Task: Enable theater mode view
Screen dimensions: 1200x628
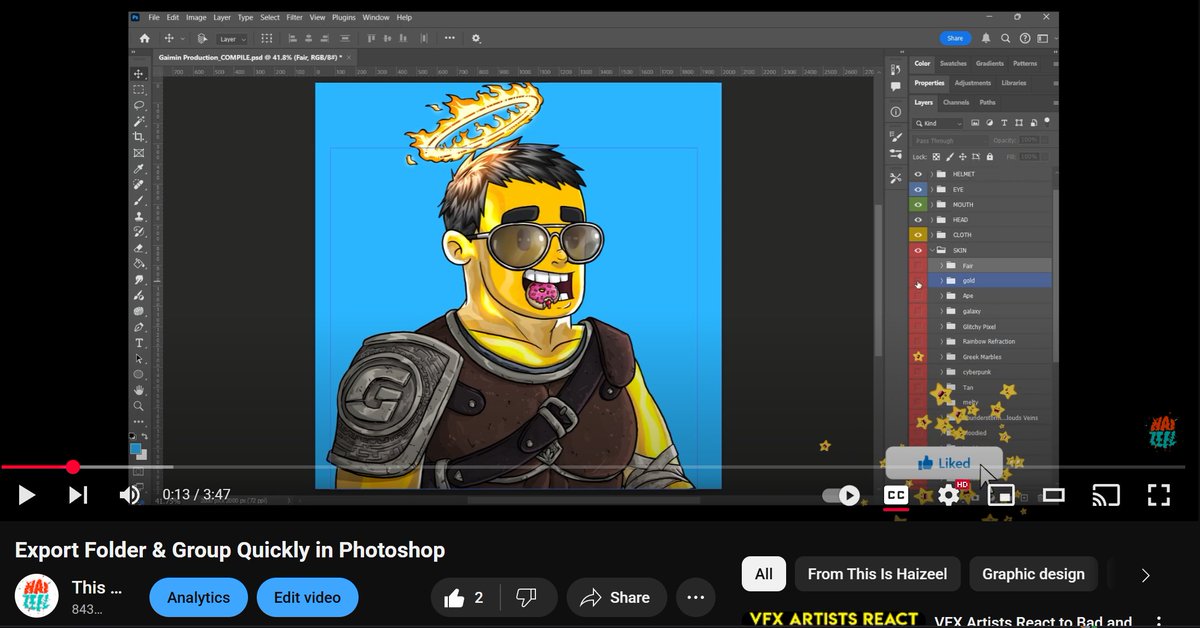Action: click(x=1053, y=494)
